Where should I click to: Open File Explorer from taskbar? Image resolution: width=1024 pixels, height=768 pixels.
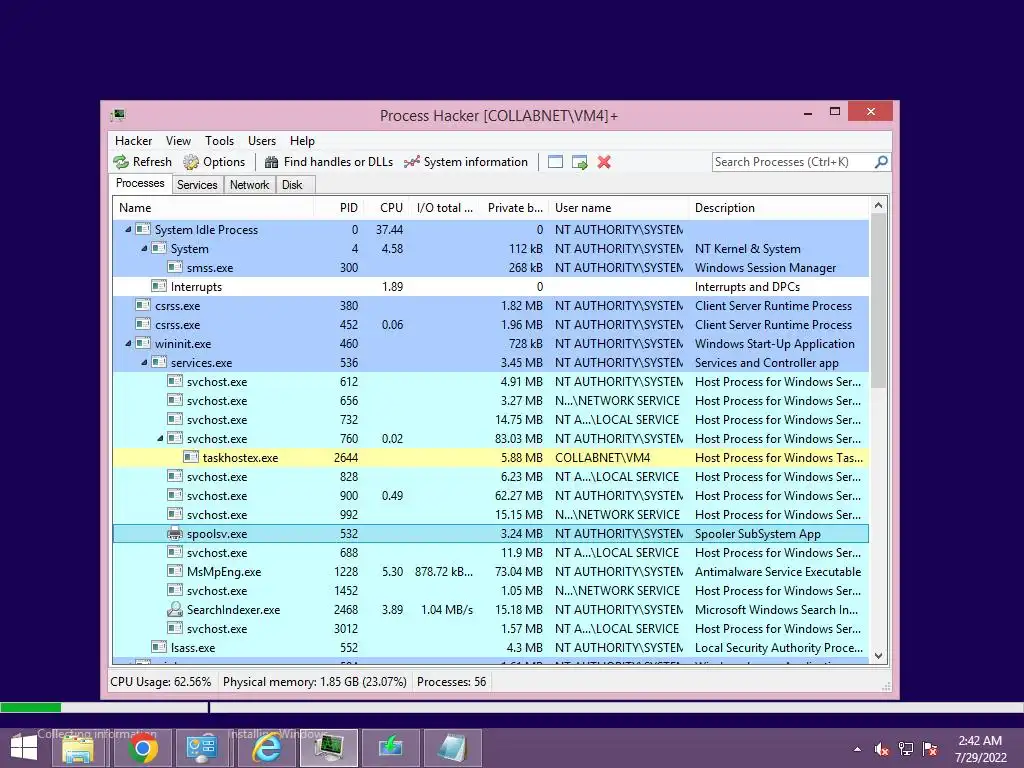[x=78, y=748]
